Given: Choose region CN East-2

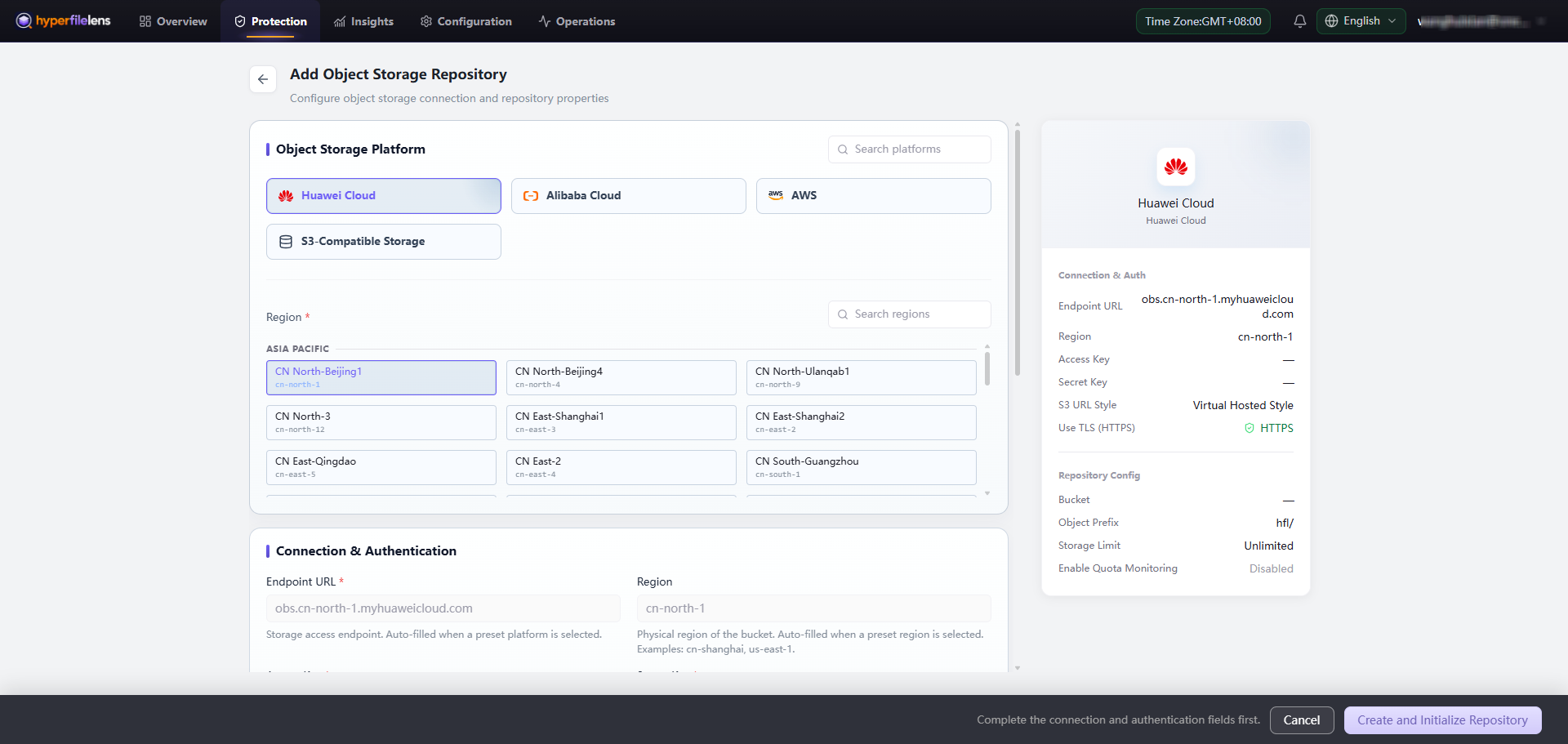Looking at the screenshot, I should 621,467.
